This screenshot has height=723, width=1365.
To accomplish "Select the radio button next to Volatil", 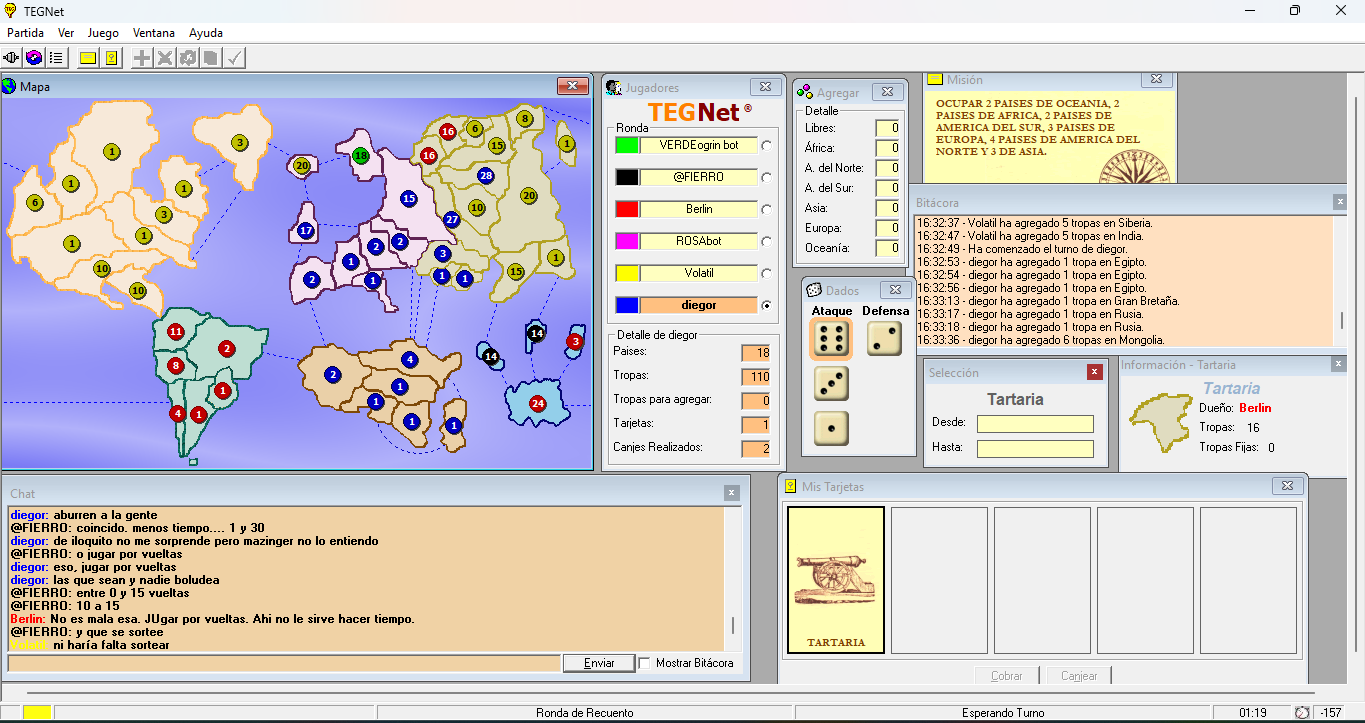I will point(767,274).
